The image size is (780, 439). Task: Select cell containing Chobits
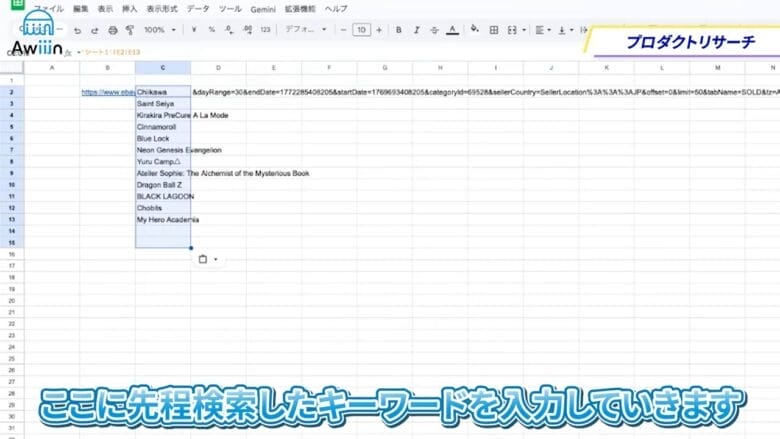(x=163, y=208)
